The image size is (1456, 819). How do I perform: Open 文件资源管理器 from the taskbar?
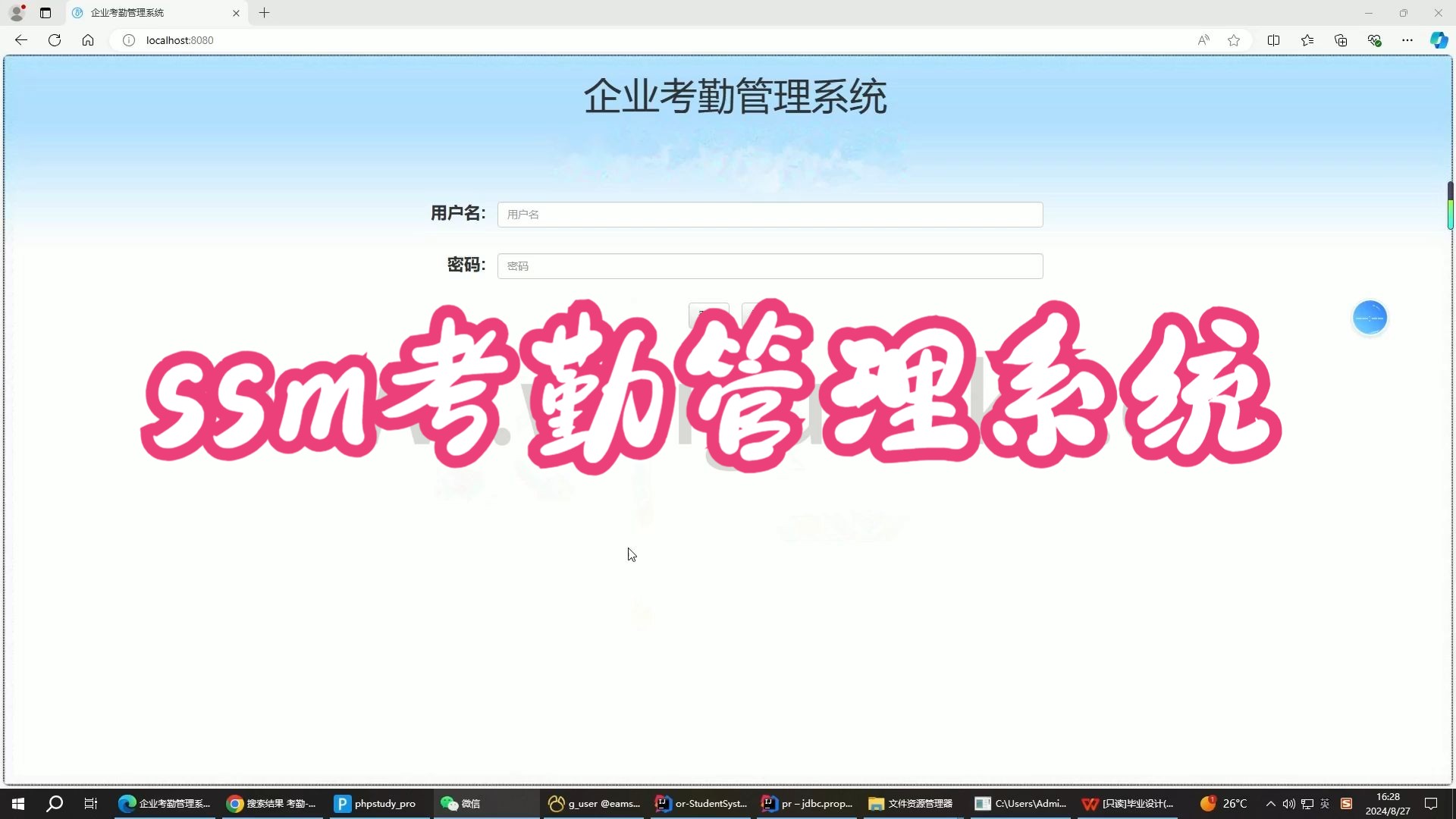click(x=910, y=803)
